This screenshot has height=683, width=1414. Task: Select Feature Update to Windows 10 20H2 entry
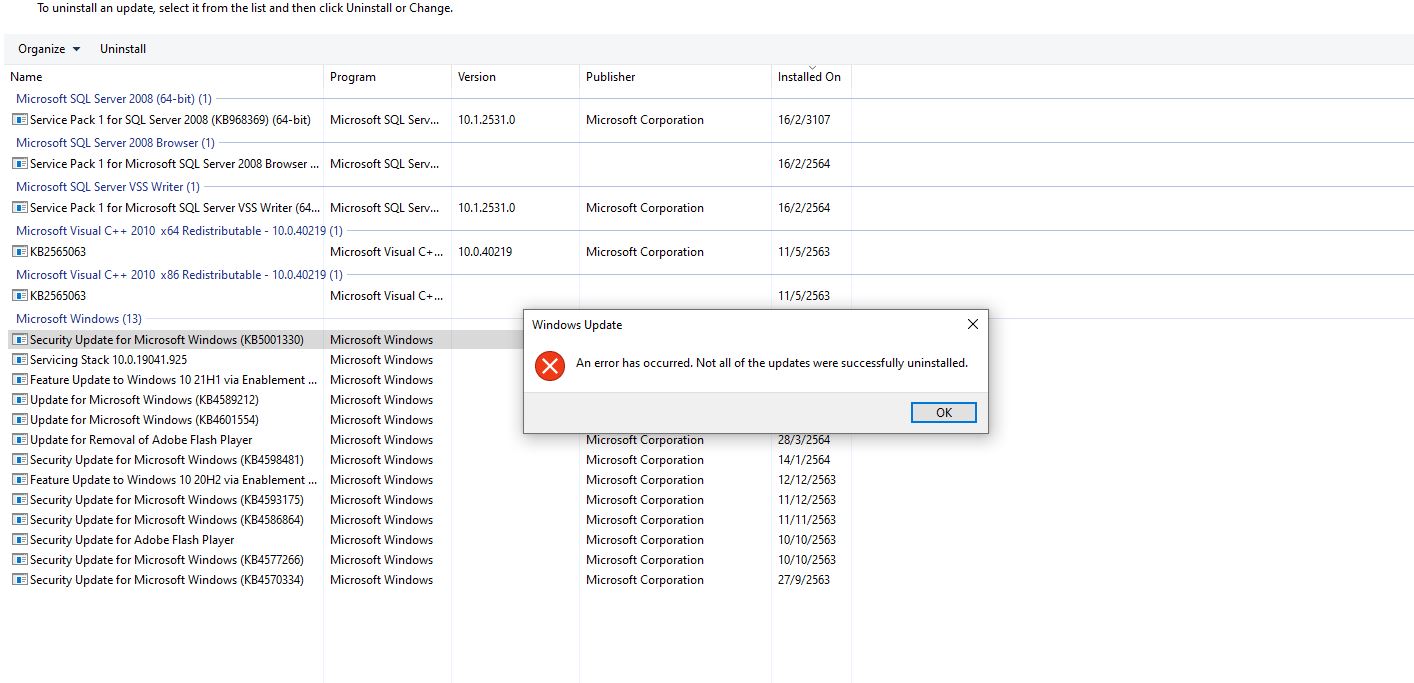coord(174,480)
